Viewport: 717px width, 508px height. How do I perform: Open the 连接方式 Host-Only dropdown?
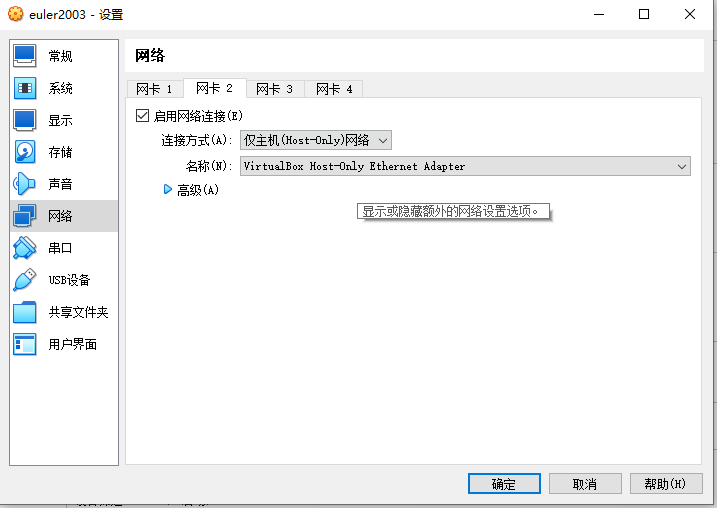point(316,140)
